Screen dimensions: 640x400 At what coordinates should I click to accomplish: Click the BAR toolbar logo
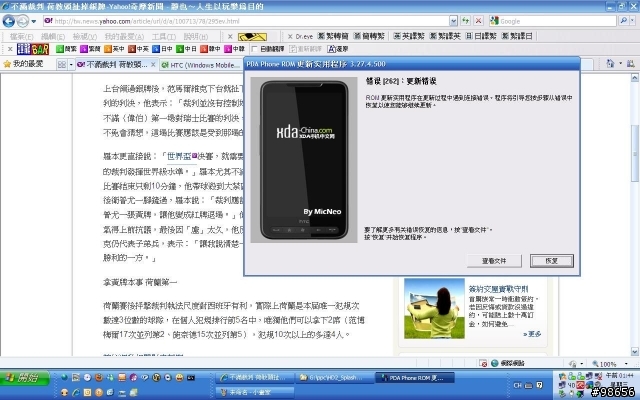pos(33,49)
